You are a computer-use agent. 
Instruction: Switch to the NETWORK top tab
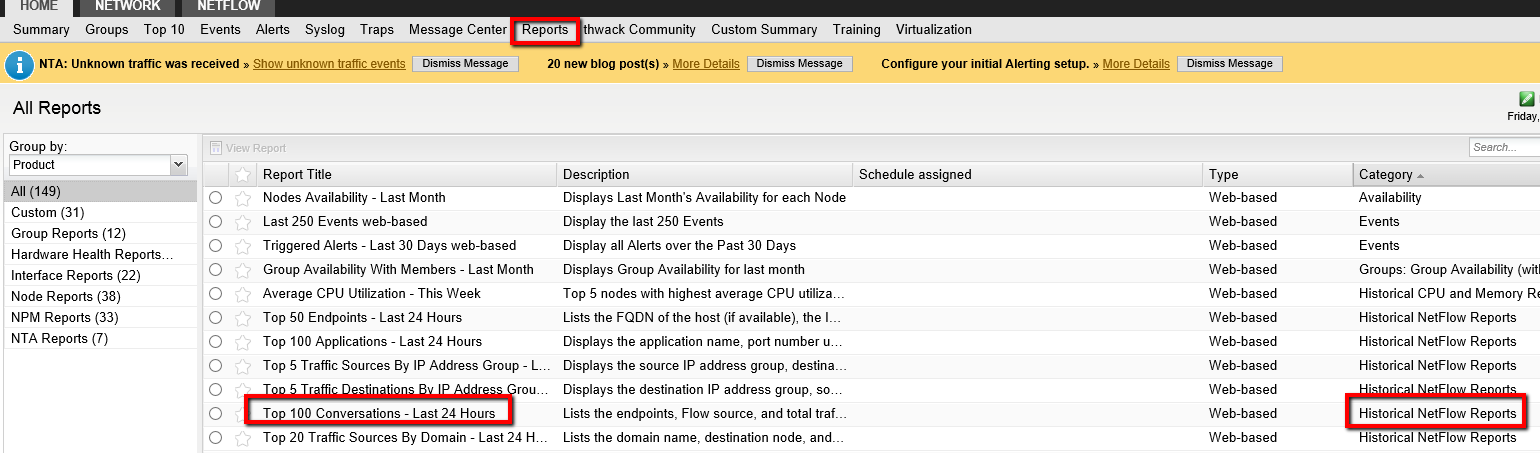pos(128,7)
